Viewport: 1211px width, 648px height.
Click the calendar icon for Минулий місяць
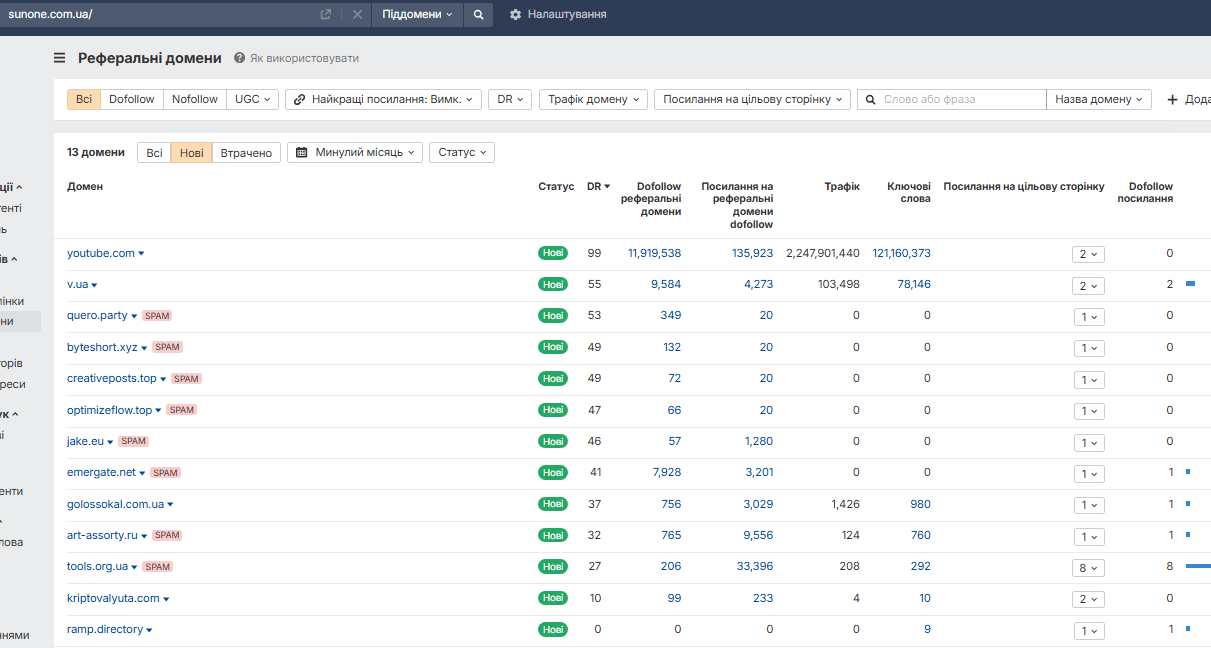pos(302,153)
